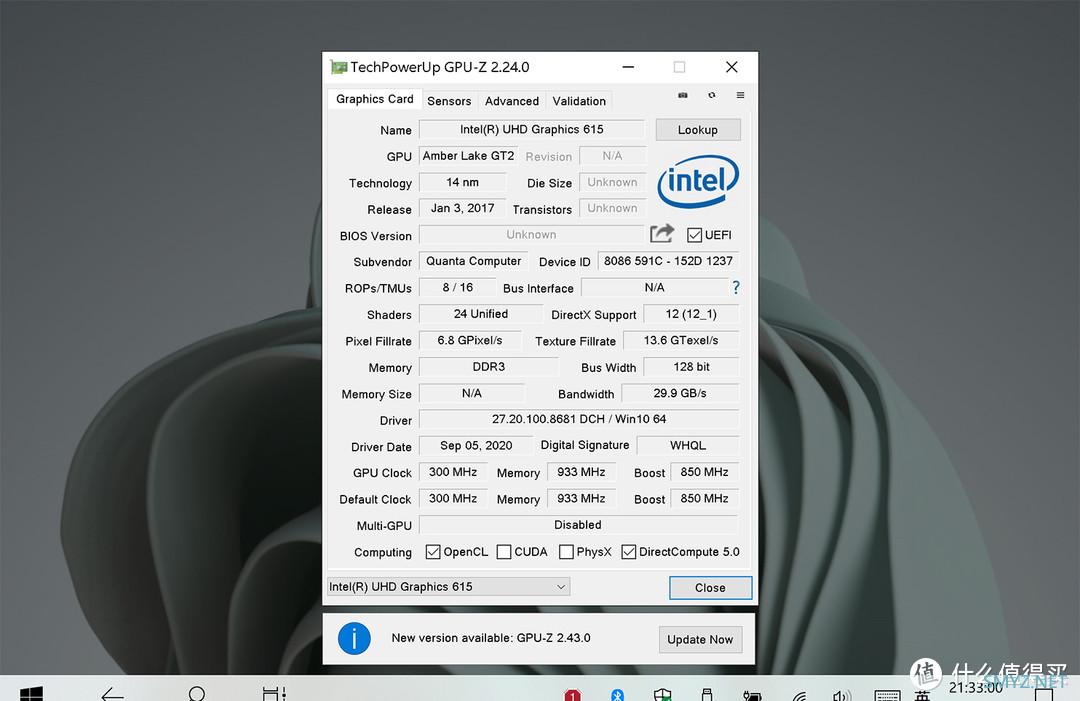Switch to the Validation tab
This screenshot has width=1080, height=701.
click(579, 101)
